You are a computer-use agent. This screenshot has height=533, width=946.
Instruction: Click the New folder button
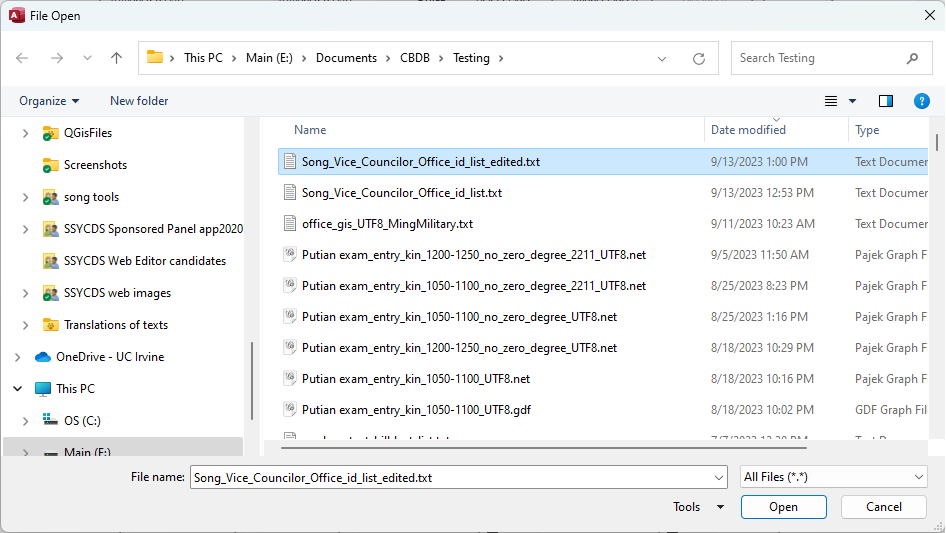tap(139, 101)
